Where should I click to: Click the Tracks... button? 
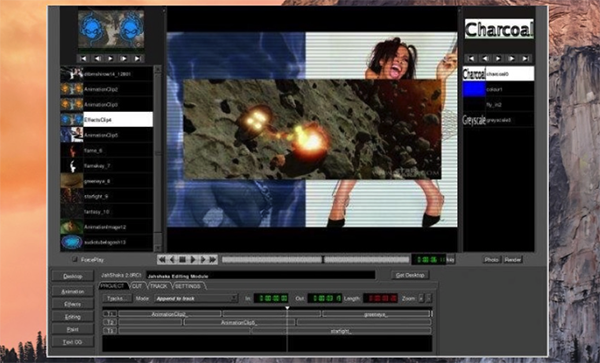tap(117, 298)
